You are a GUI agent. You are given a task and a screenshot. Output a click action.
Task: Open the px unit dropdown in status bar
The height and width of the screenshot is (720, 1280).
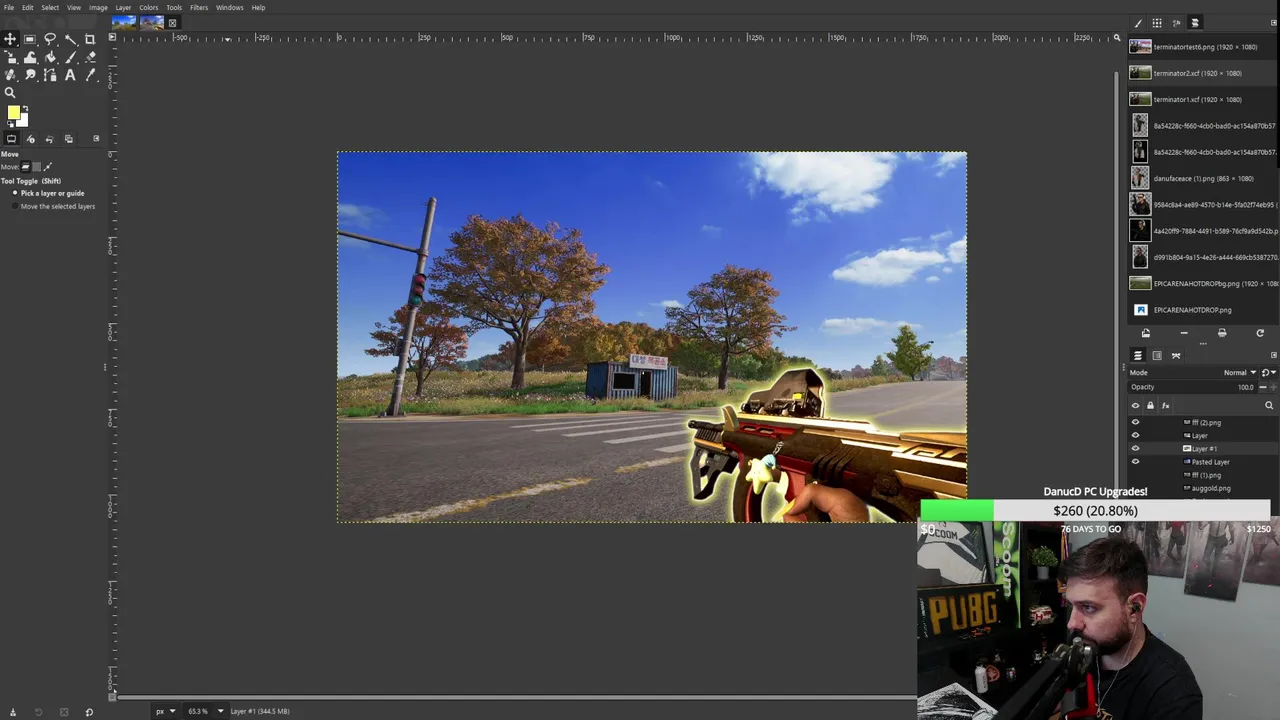coord(165,711)
